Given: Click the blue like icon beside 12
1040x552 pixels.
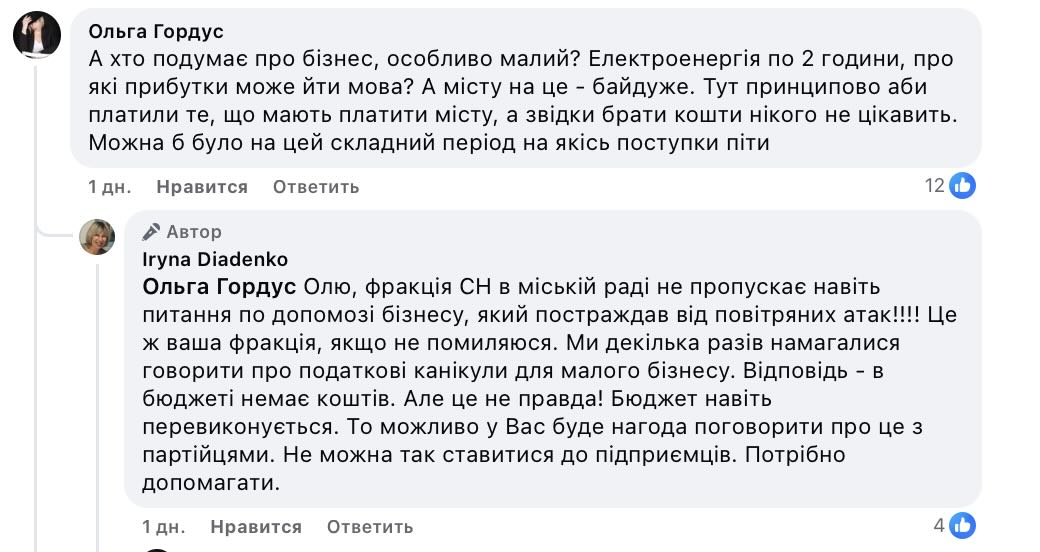Looking at the screenshot, I should pyautogui.click(x=963, y=185).
